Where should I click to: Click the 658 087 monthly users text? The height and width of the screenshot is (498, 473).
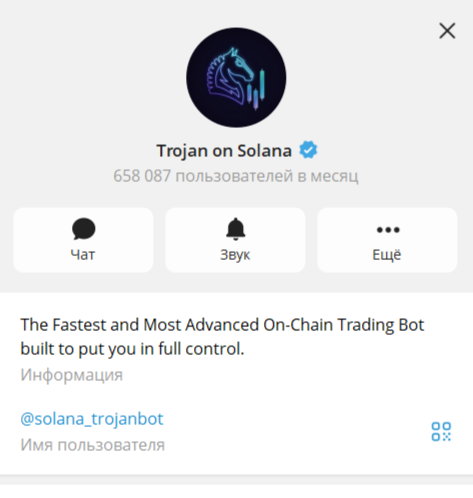tap(236, 176)
